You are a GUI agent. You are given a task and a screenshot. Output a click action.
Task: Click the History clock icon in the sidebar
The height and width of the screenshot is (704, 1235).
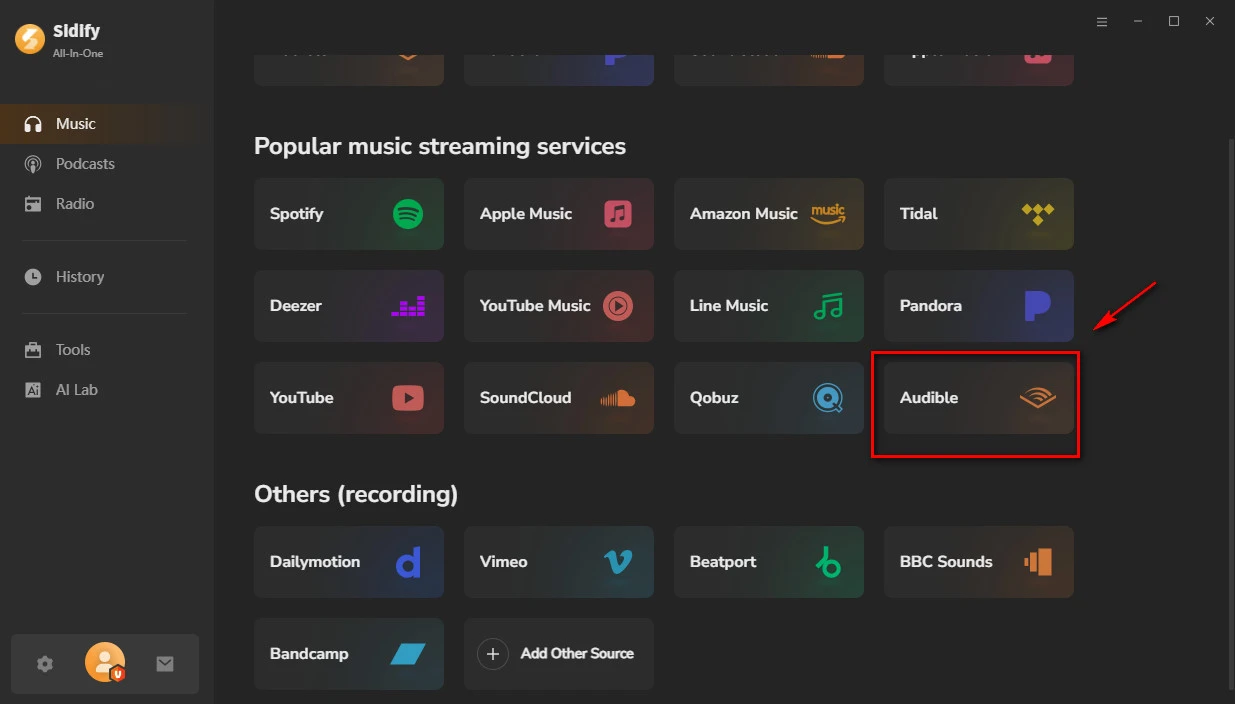pos(33,277)
